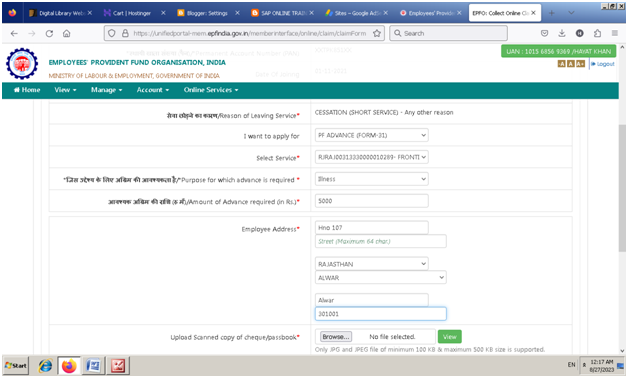Click Browse to upload cheque copy

pyautogui.click(x=336, y=337)
